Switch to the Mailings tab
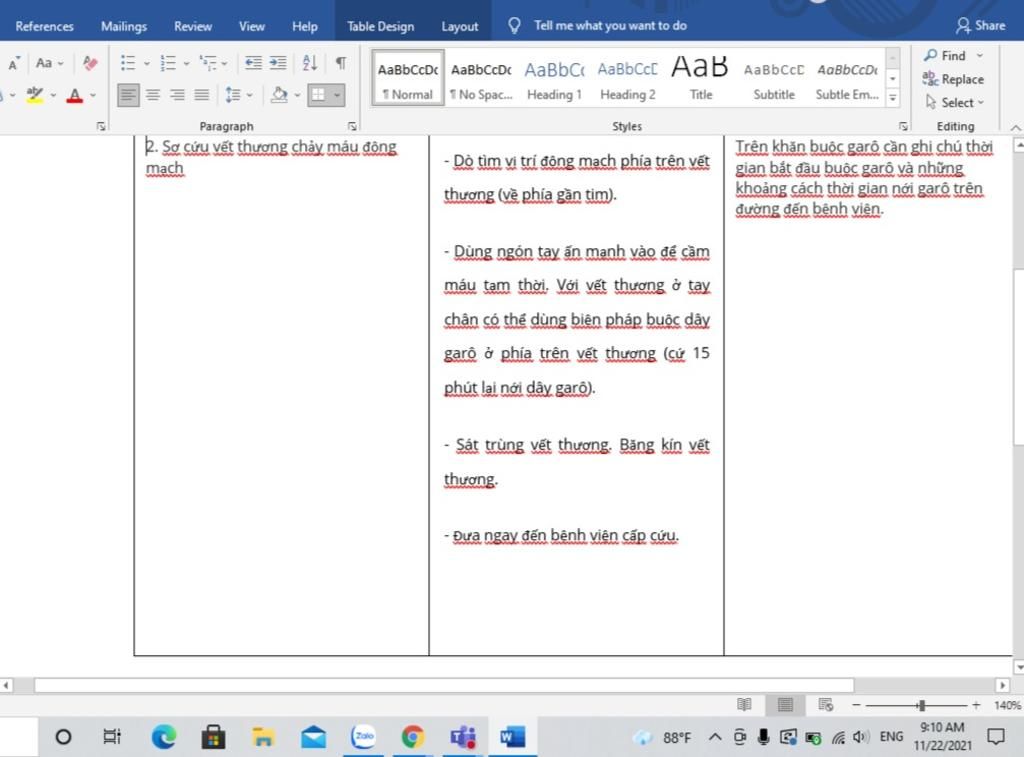 [124, 26]
